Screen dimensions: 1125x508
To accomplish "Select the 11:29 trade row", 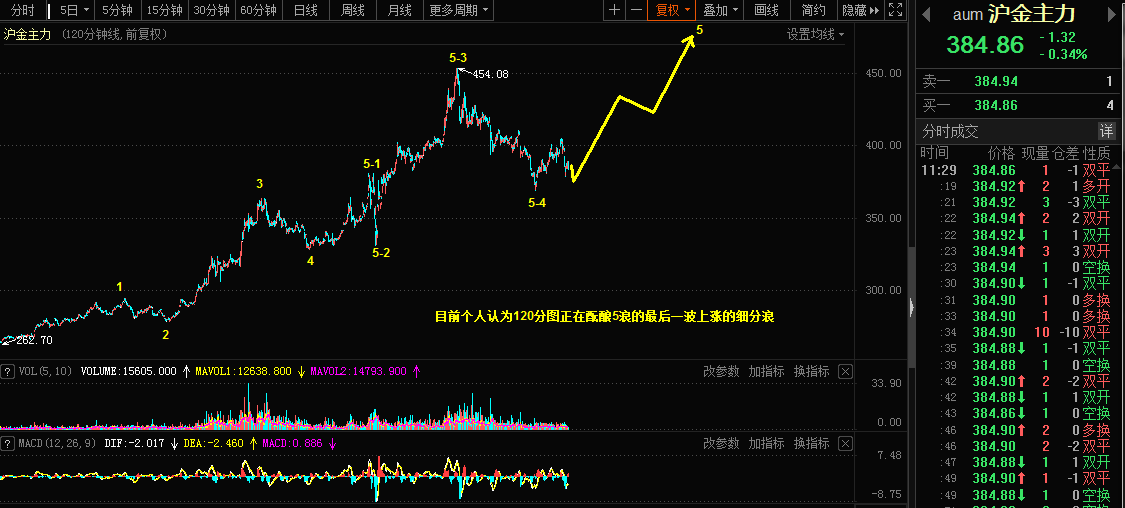I will coord(1017,170).
